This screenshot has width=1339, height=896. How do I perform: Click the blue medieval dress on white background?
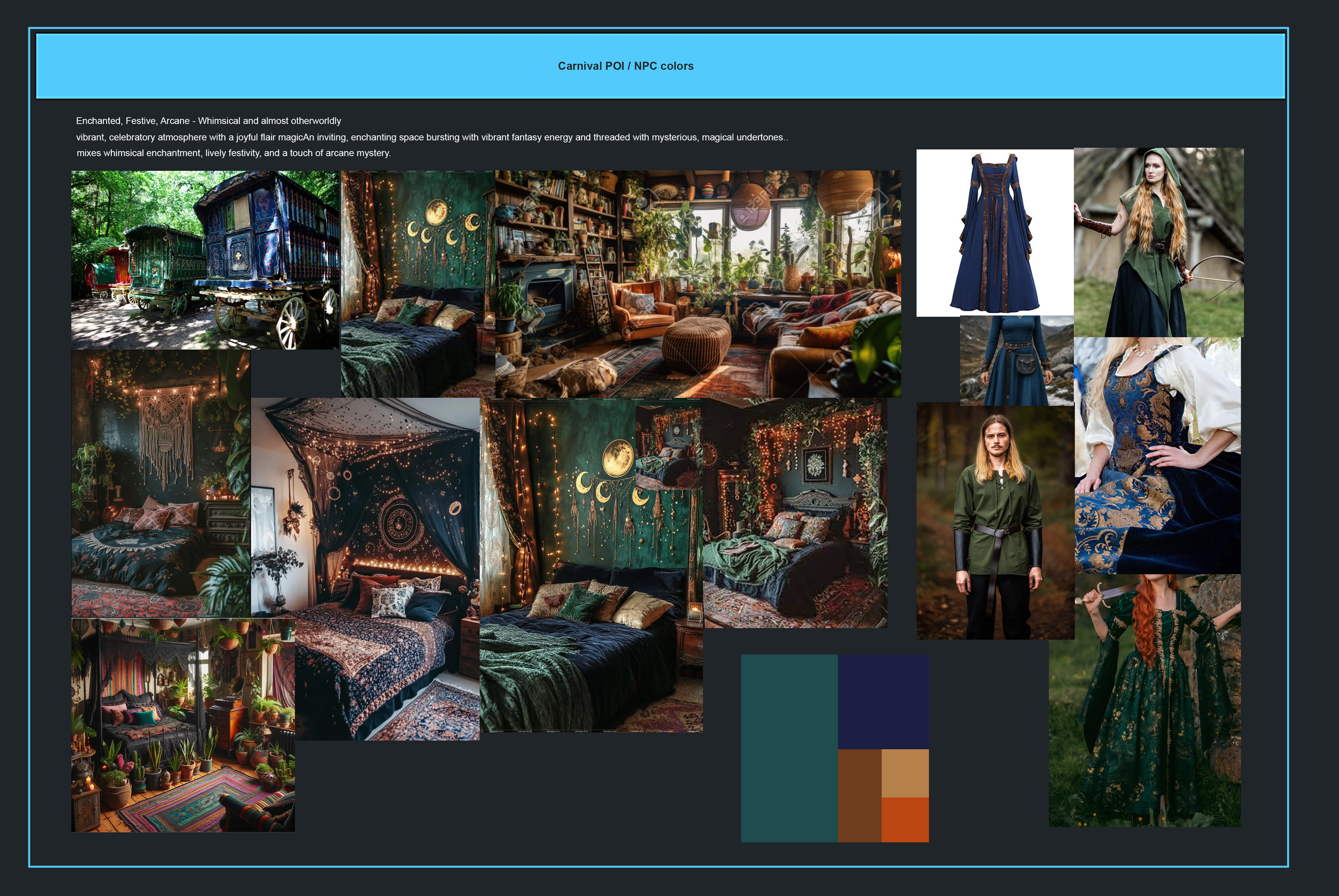click(x=995, y=232)
